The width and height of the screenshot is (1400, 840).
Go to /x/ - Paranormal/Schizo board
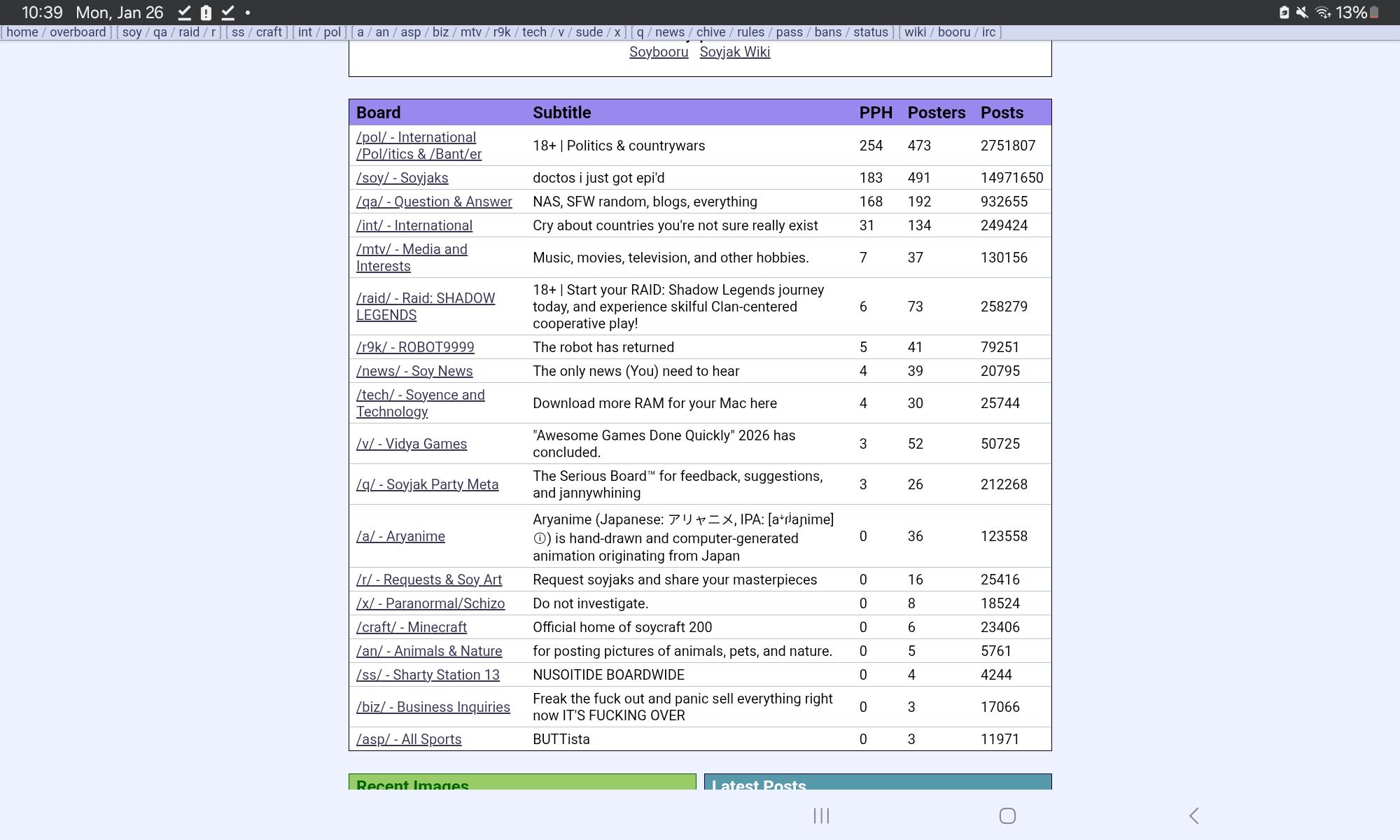[430, 603]
